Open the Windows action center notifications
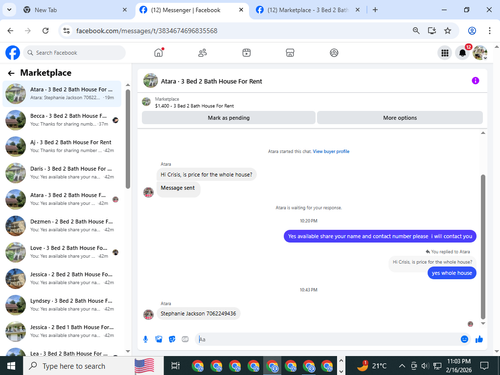The width and height of the screenshot is (500, 375). (484, 366)
